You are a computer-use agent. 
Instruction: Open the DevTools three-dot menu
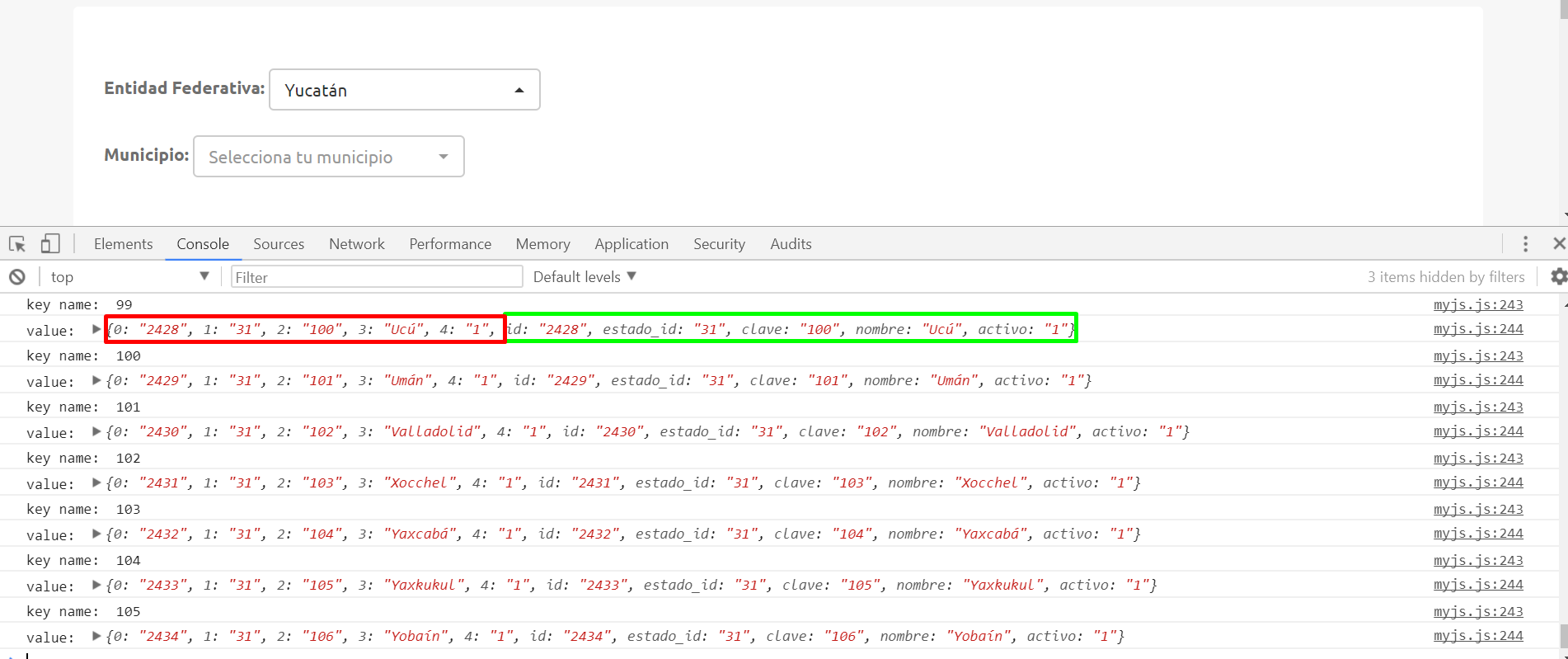1525,244
